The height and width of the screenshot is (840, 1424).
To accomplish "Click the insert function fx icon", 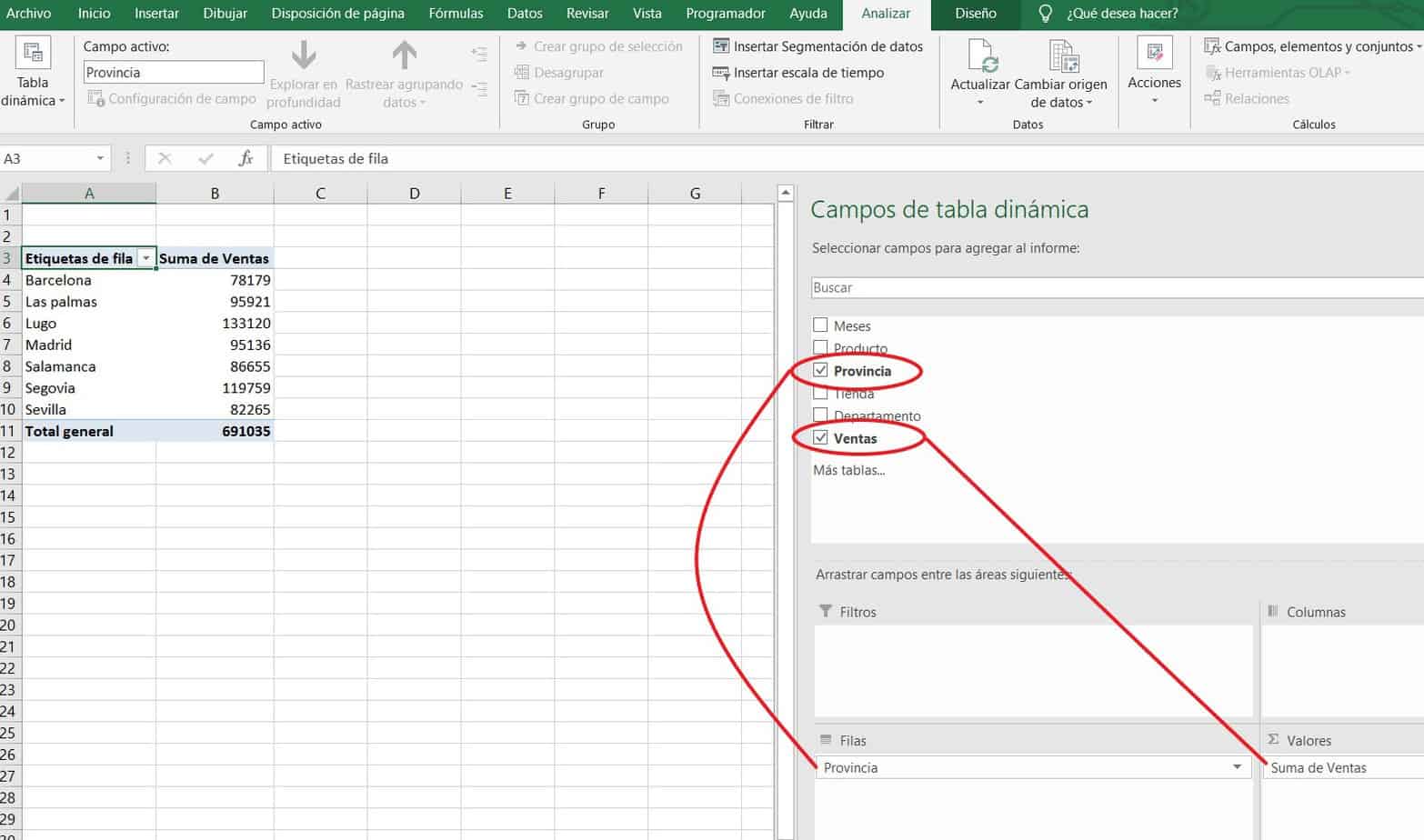I will point(246,158).
